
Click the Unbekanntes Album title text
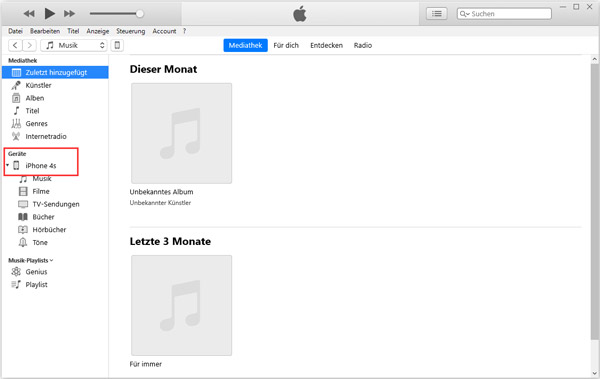pyautogui.click(x=161, y=192)
